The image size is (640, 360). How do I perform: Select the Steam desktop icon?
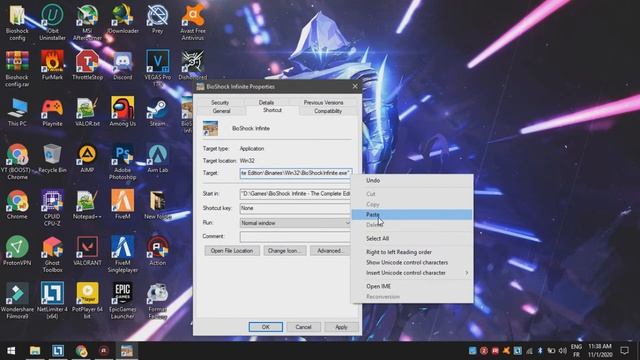pyautogui.click(x=158, y=111)
